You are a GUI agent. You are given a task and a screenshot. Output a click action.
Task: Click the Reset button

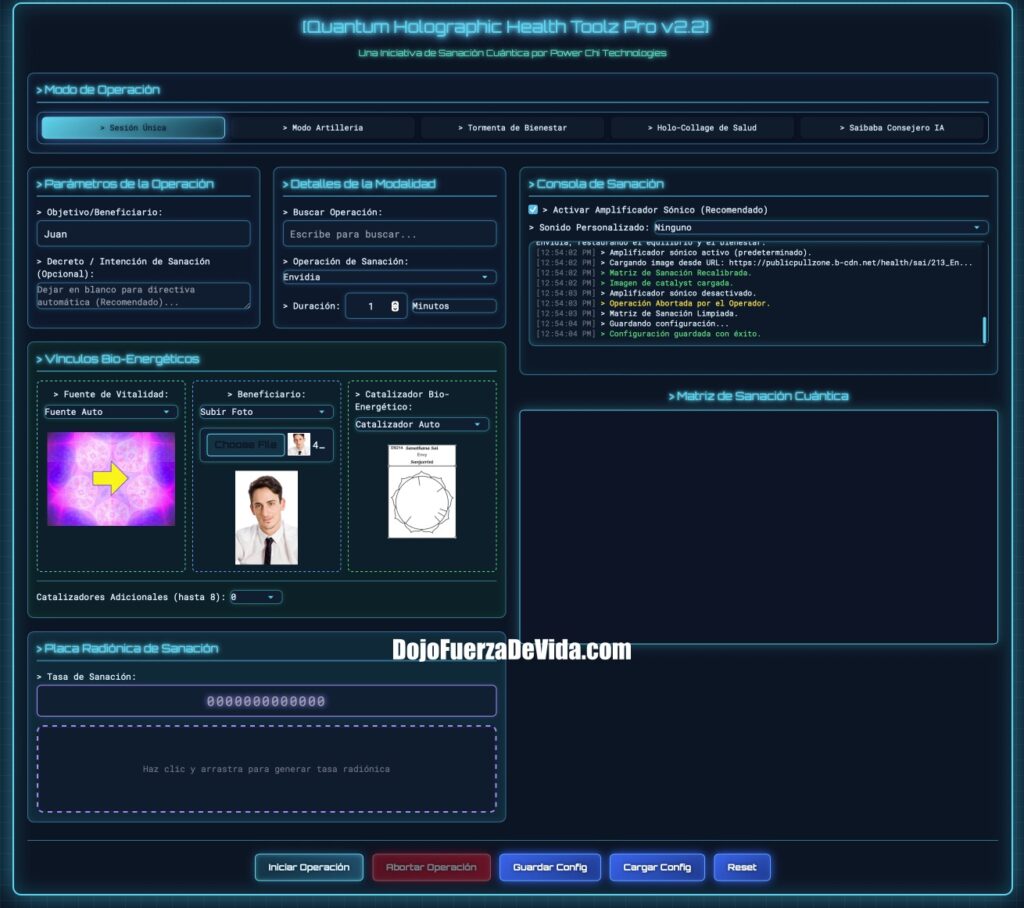[742, 867]
